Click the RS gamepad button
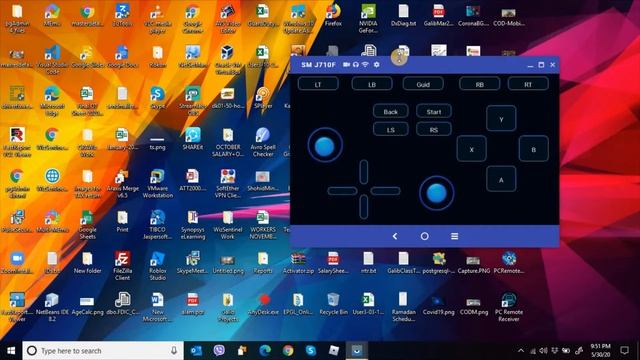The width and height of the screenshot is (640, 360). click(x=433, y=129)
